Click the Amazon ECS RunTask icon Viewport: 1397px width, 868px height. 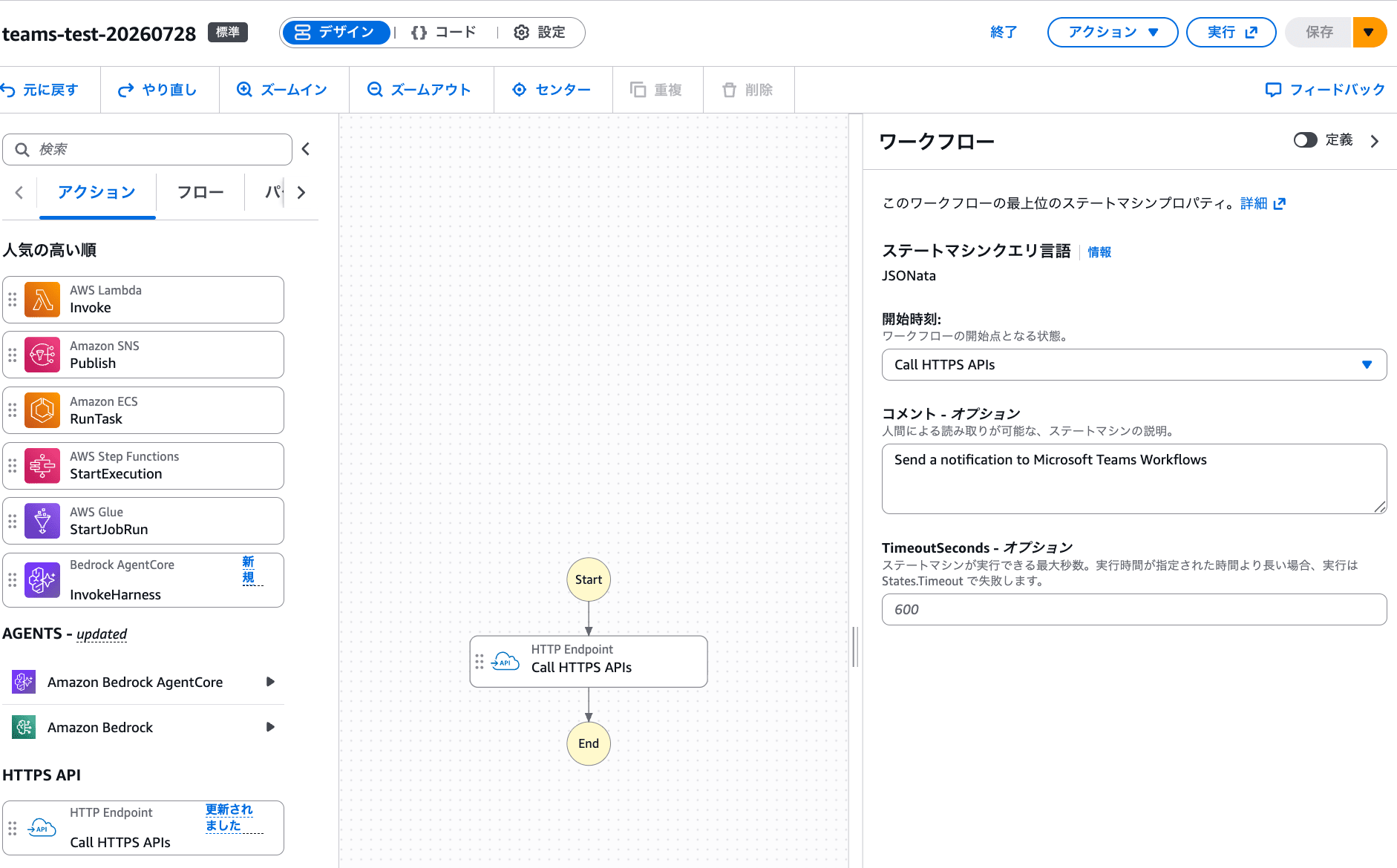42,410
